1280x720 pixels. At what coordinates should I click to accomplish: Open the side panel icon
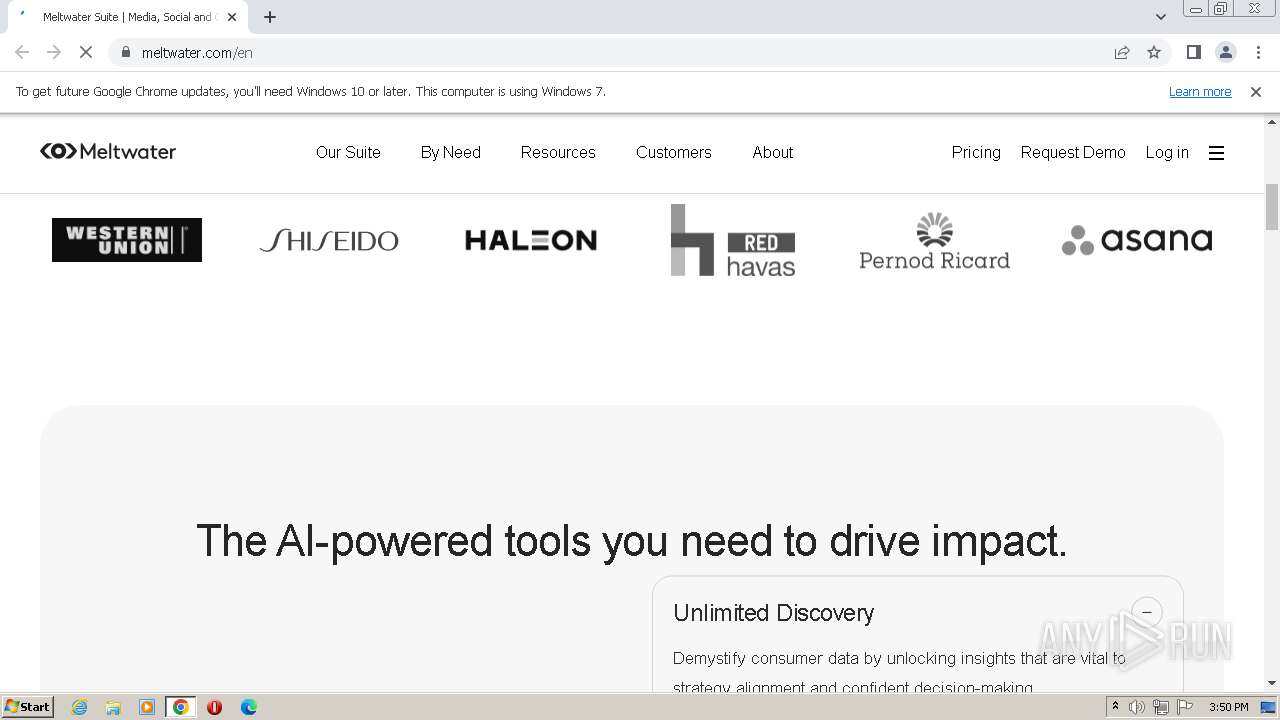pos(1193,52)
